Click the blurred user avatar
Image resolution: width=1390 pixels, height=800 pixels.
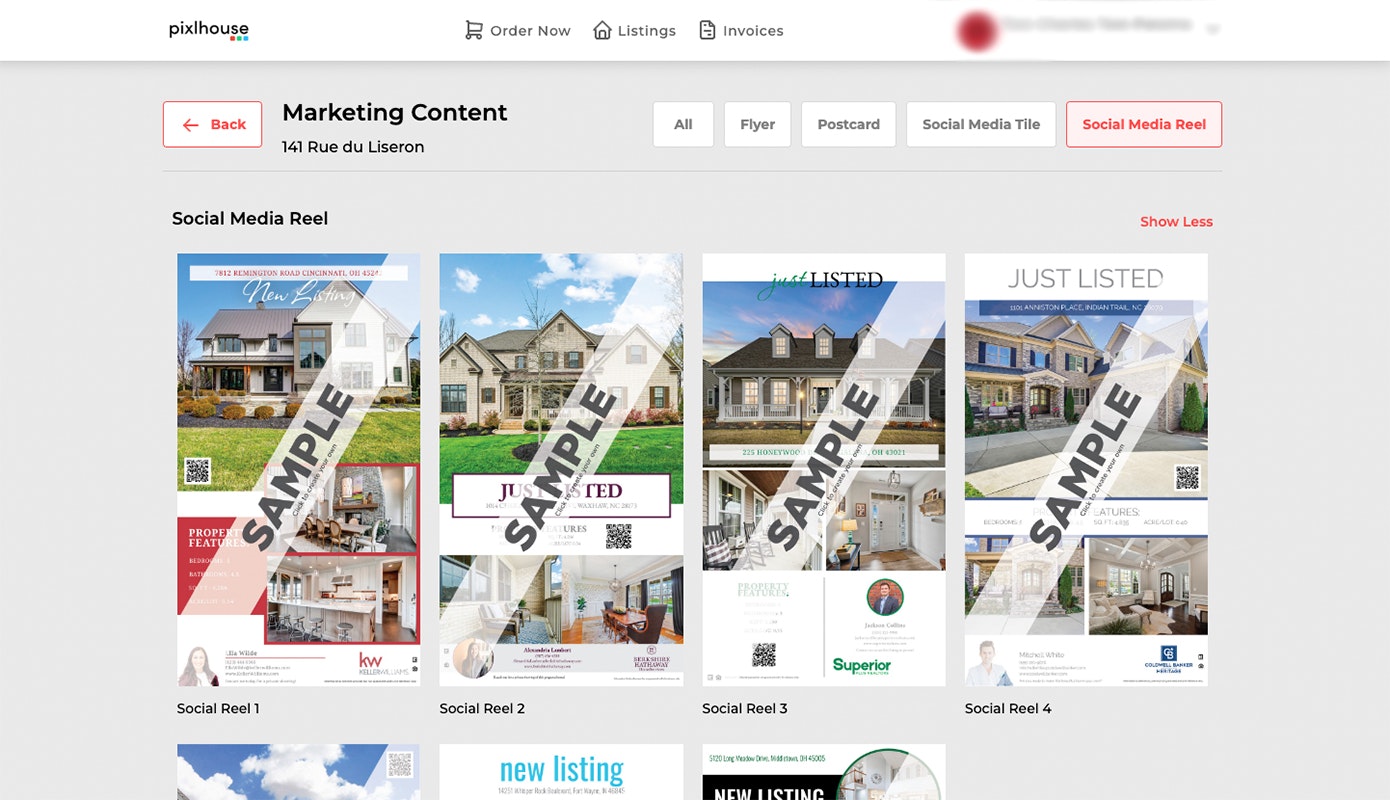[977, 30]
